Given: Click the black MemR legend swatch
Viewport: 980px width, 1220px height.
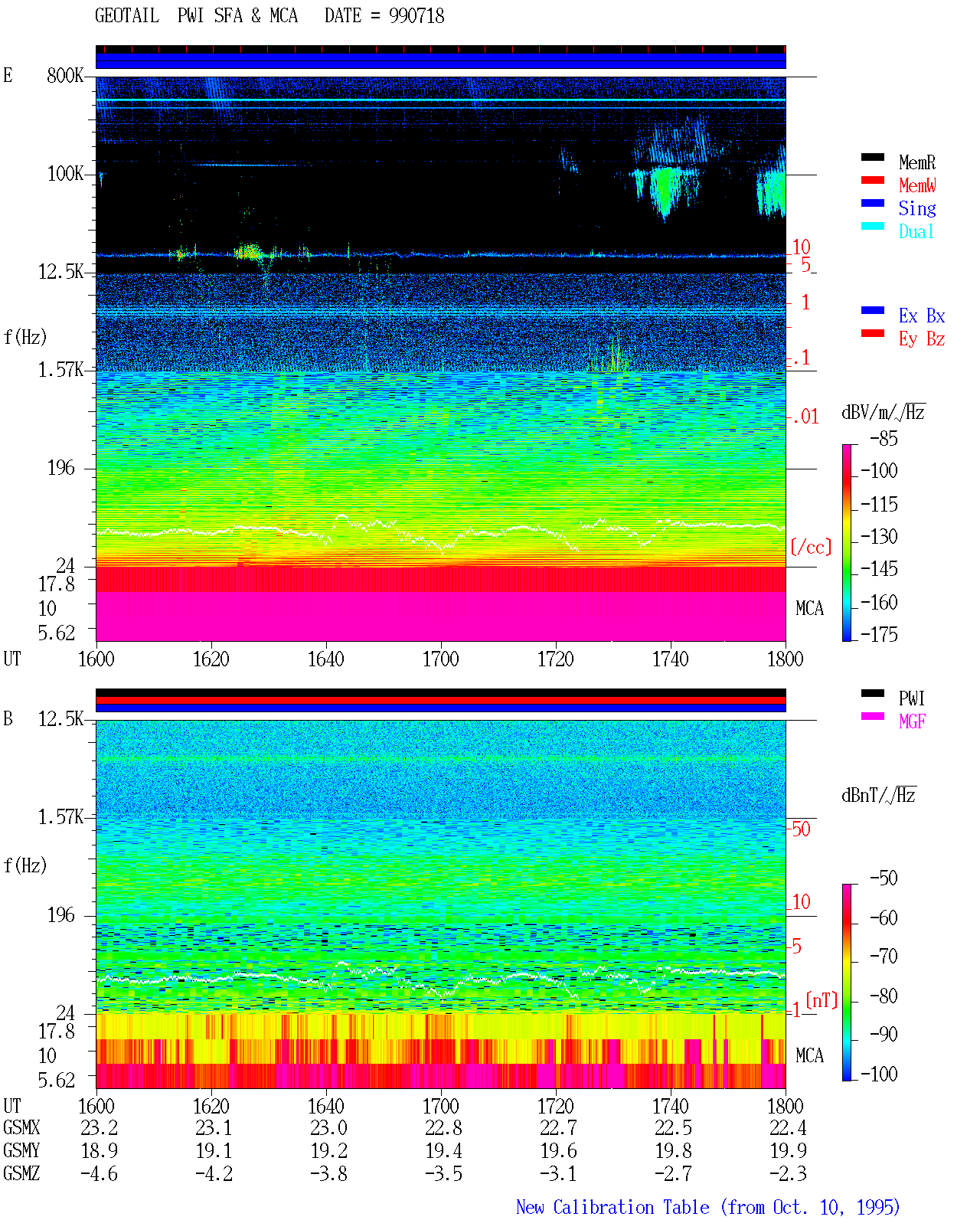Looking at the screenshot, I should (873, 158).
